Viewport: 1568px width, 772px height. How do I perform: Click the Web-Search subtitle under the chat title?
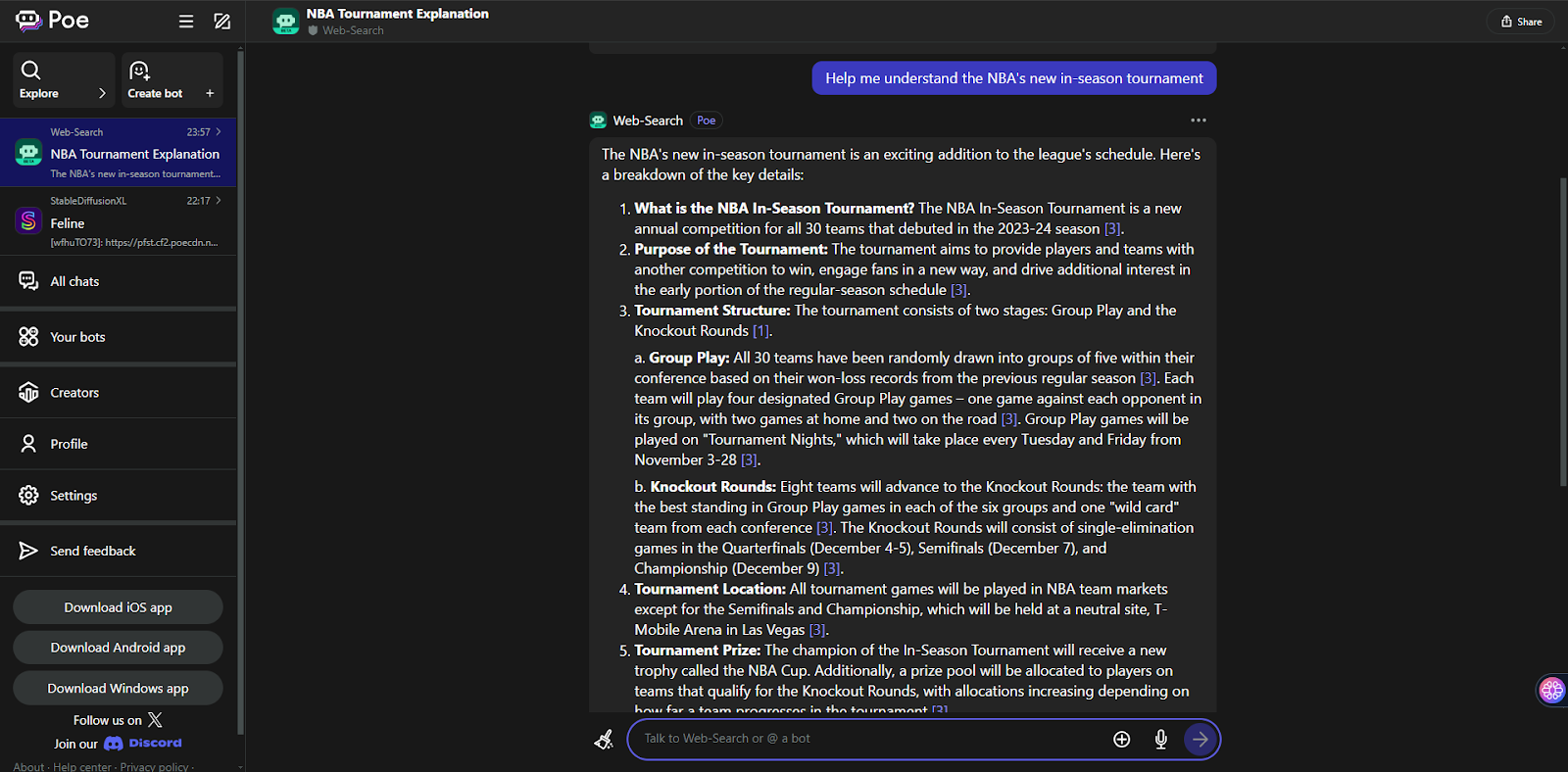point(353,30)
